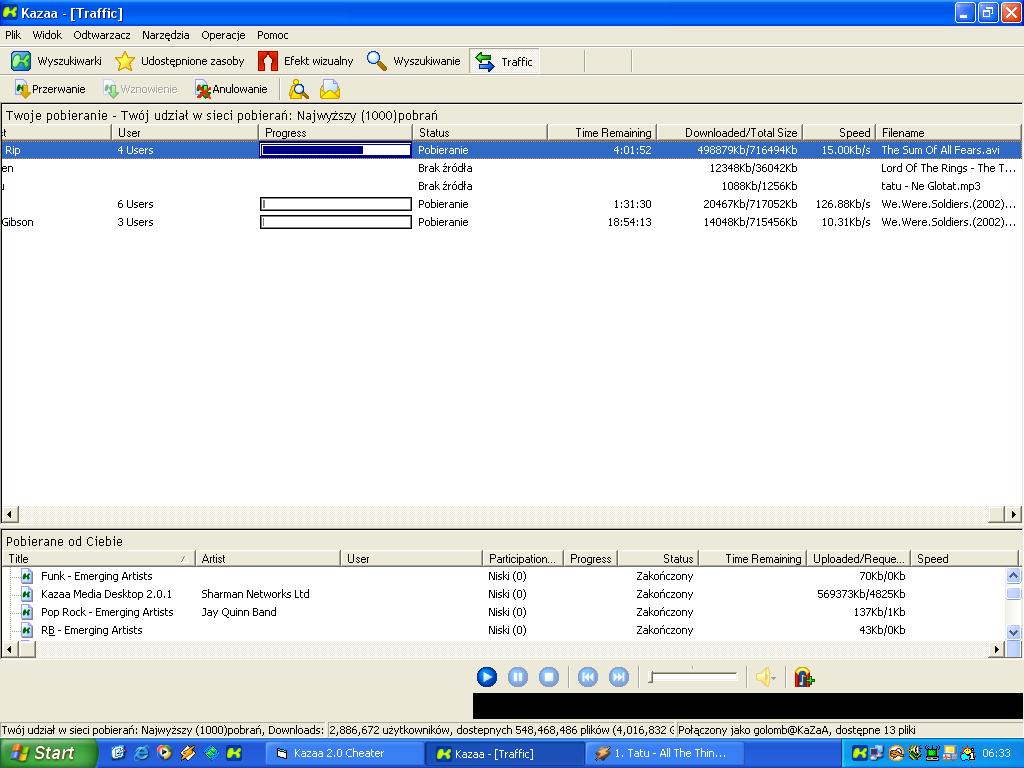This screenshot has width=1024, height=768.
Task: Select the tatu - Ne Glotat.mp3 download
Action: [x=511, y=186]
